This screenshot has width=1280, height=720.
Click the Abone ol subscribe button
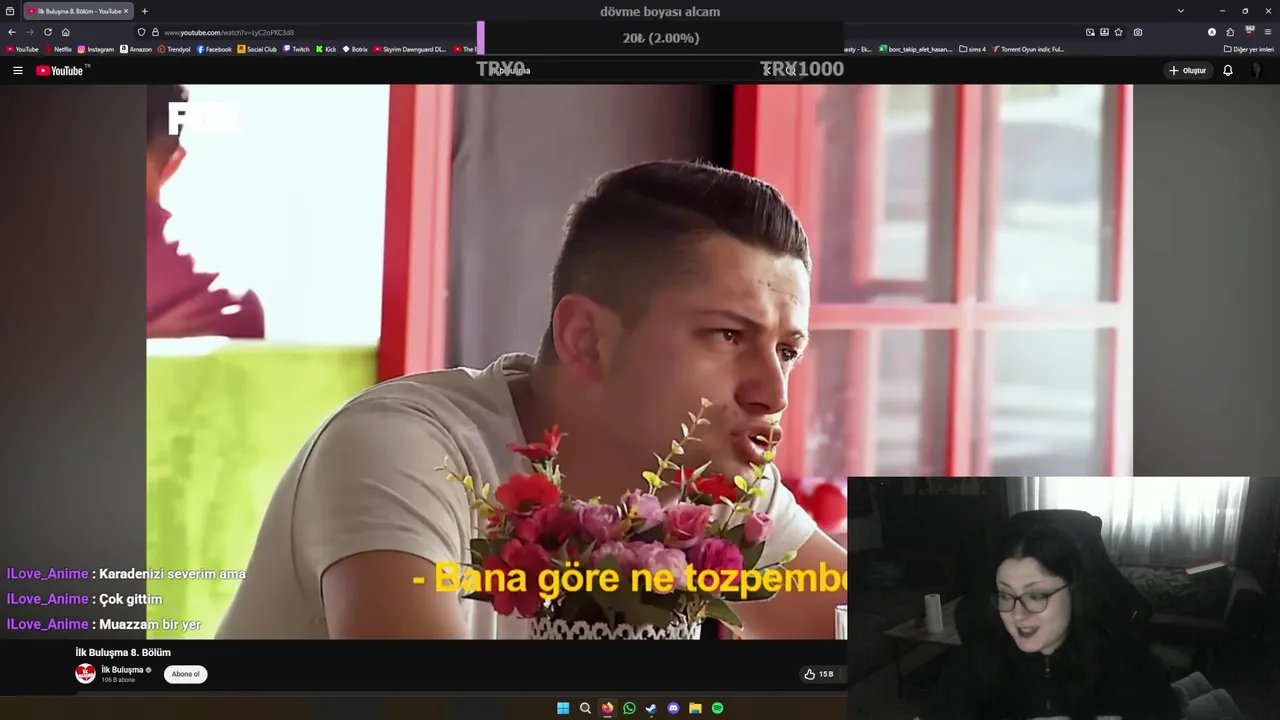tap(185, 674)
